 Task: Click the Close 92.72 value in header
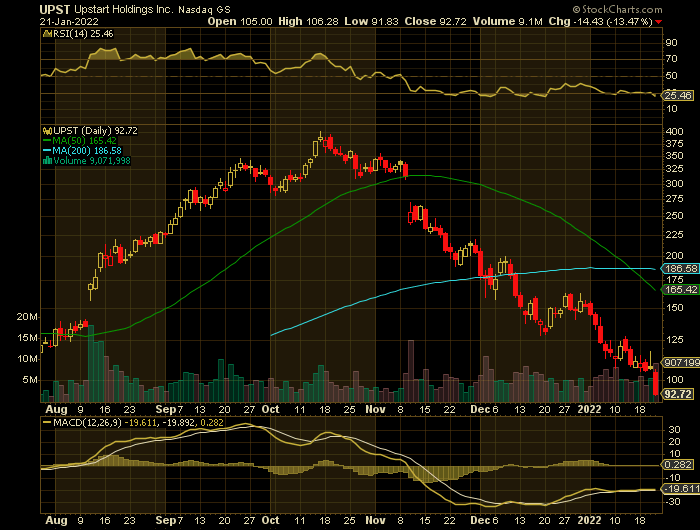436,21
